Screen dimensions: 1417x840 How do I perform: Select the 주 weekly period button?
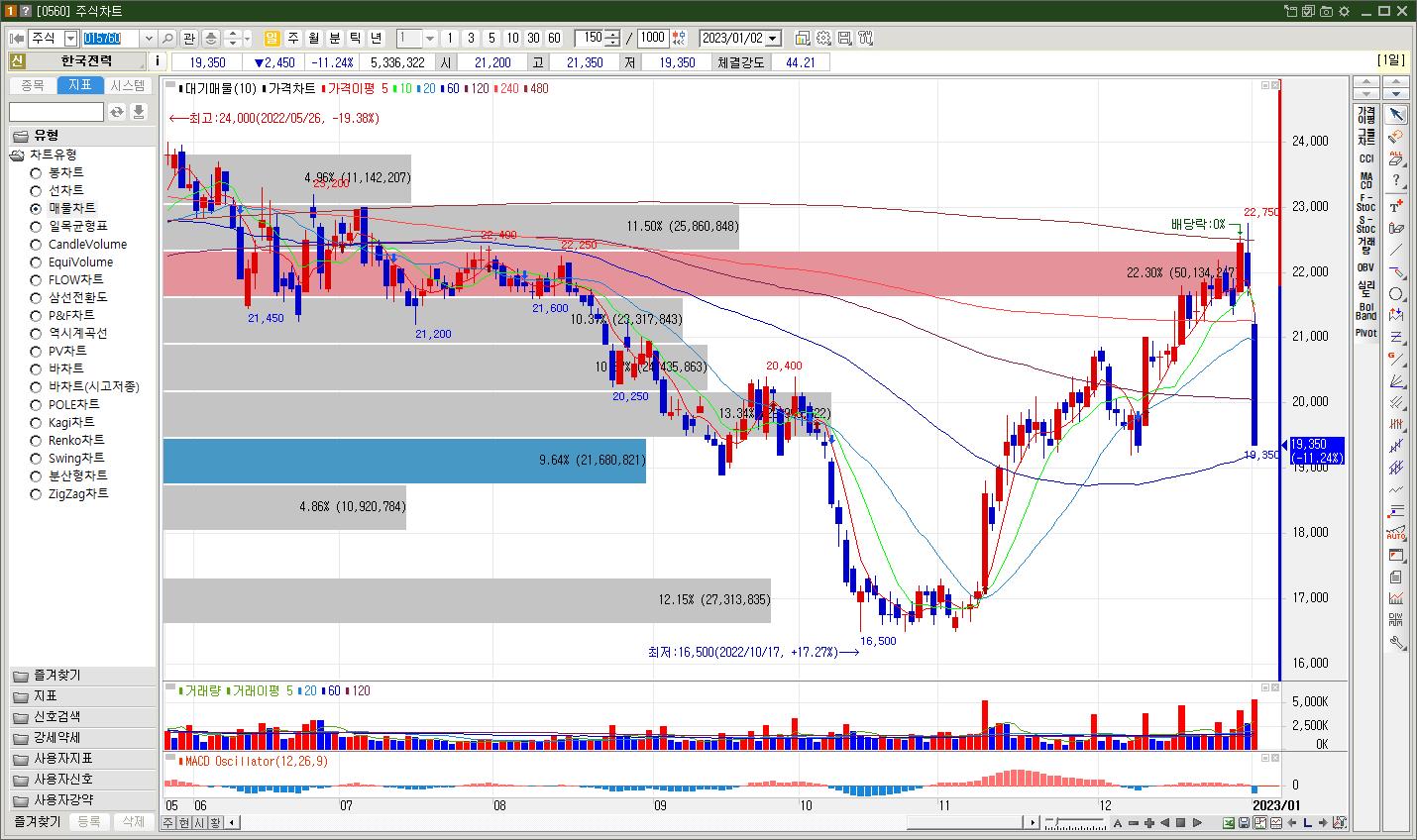tap(293, 39)
